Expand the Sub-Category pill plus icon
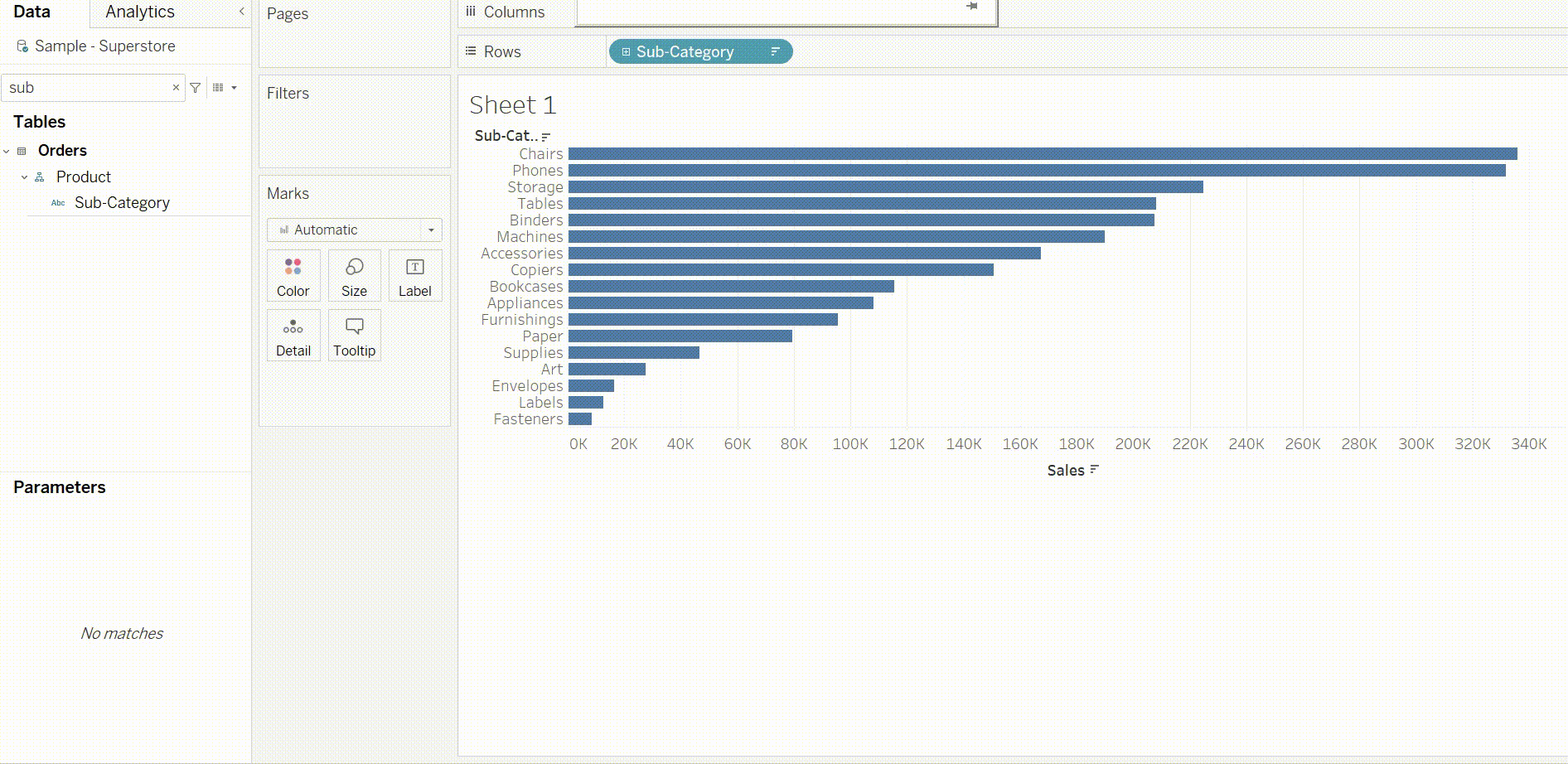This screenshot has height=764, width=1568. coord(626,51)
